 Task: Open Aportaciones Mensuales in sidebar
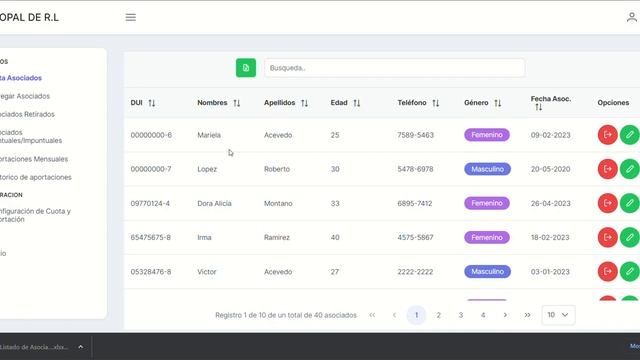click(x=34, y=159)
